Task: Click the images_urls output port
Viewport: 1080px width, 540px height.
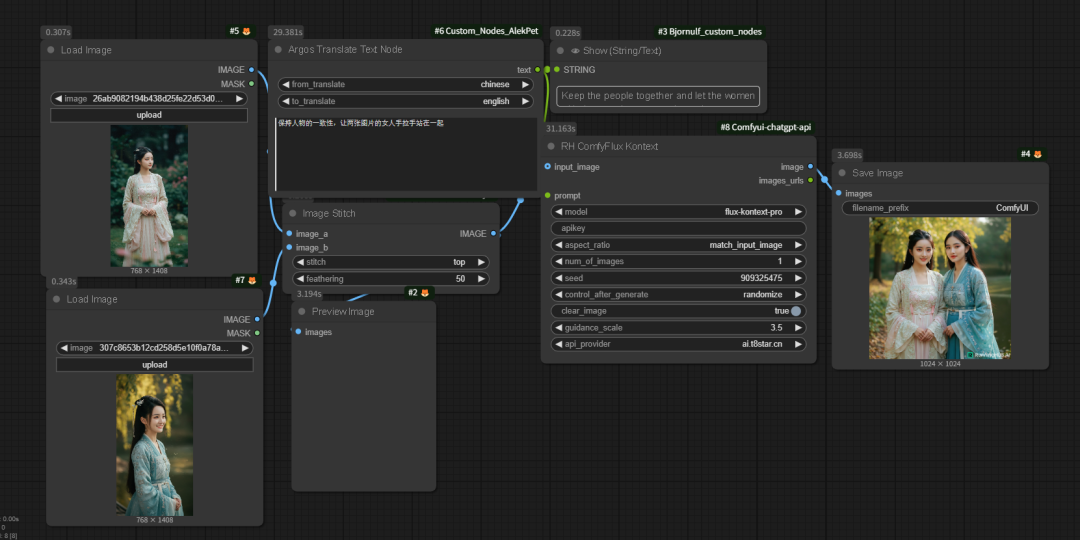Action: pos(810,180)
